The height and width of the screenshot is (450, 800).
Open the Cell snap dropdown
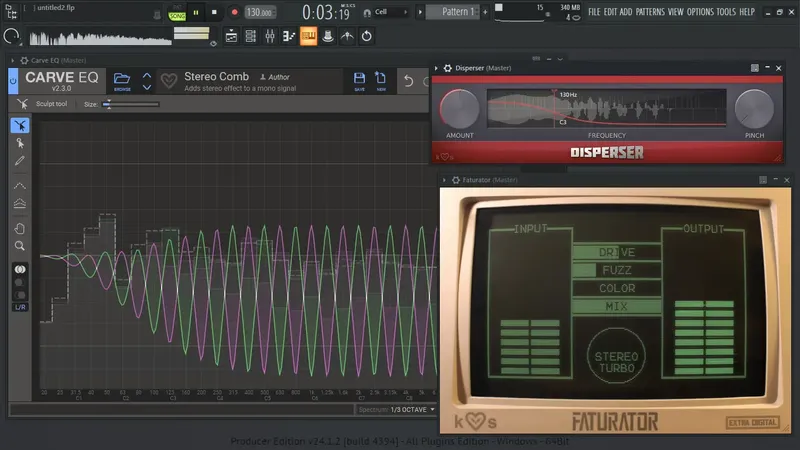391,12
